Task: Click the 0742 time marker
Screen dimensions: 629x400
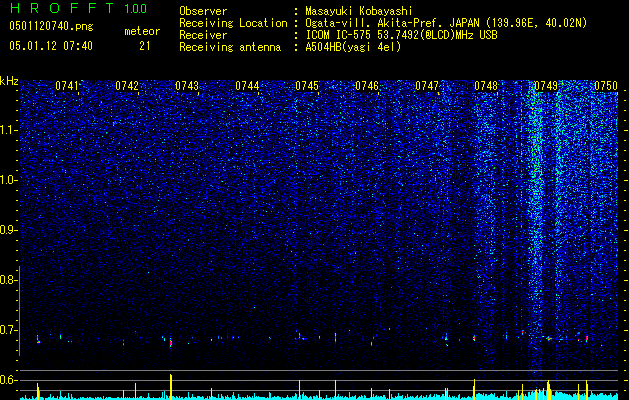Action: pos(127,86)
